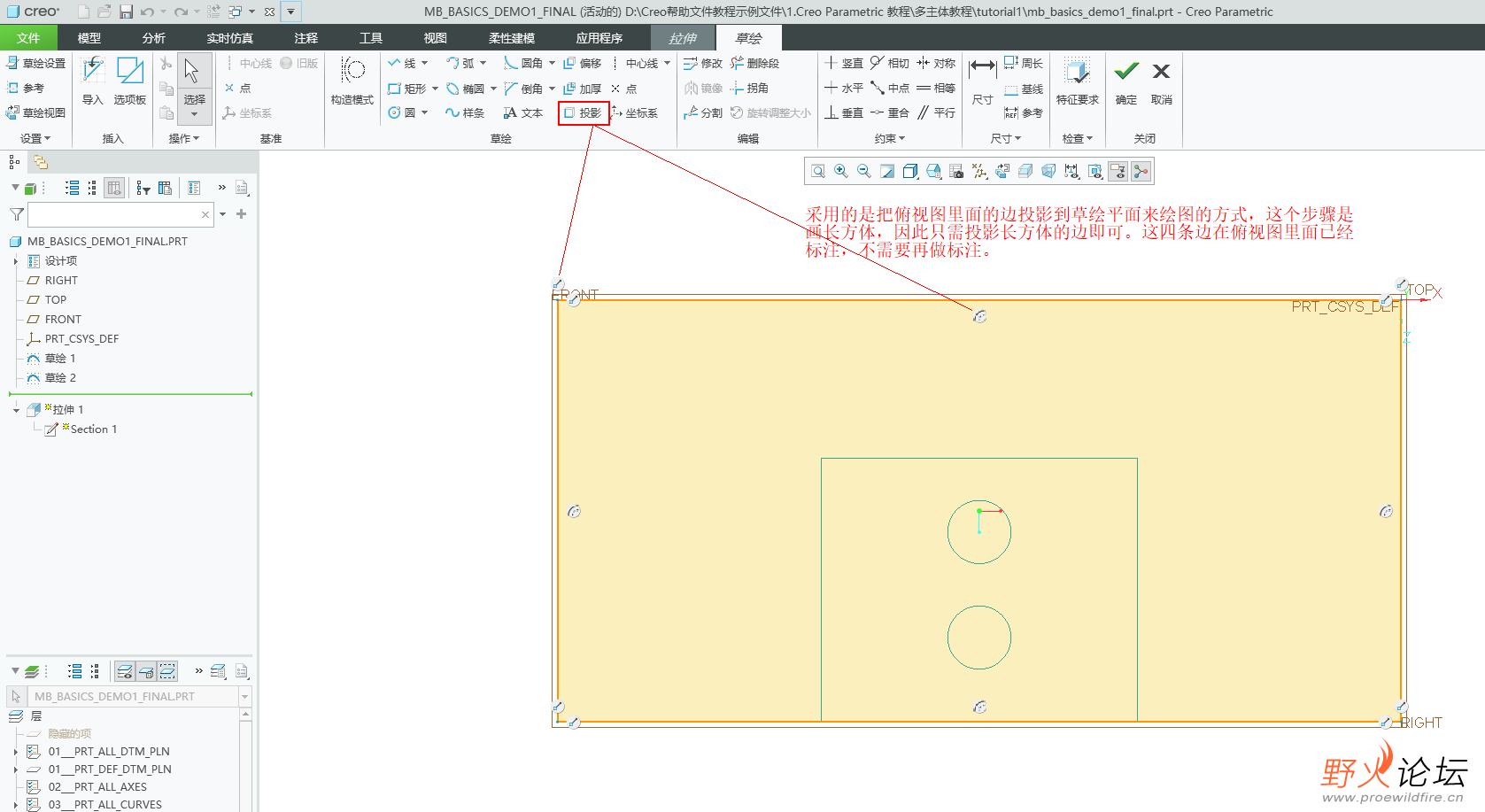
Task: Apply the 对称 (Symmetric) constraint
Action: (x=936, y=63)
